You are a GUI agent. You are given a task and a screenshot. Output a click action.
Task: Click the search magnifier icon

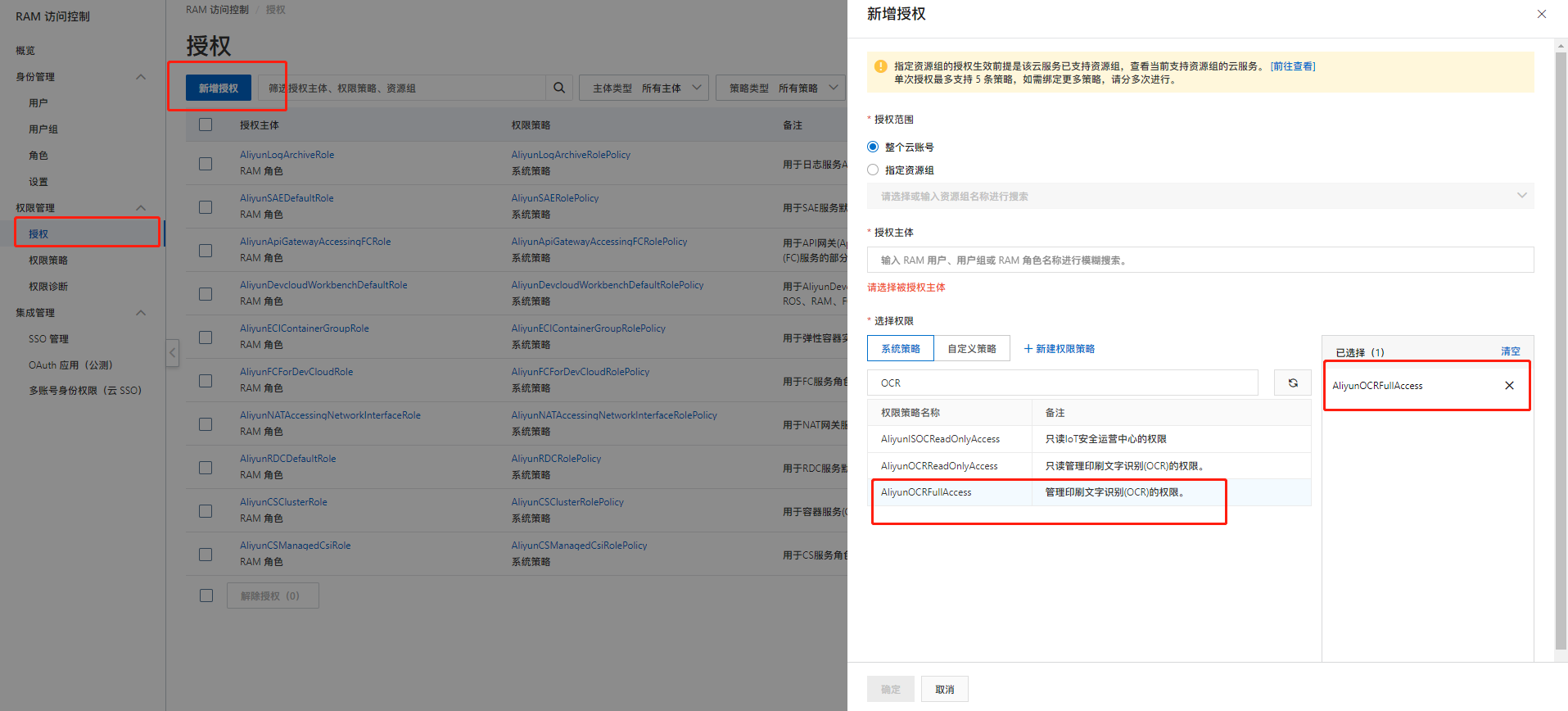pyautogui.click(x=558, y=88)
